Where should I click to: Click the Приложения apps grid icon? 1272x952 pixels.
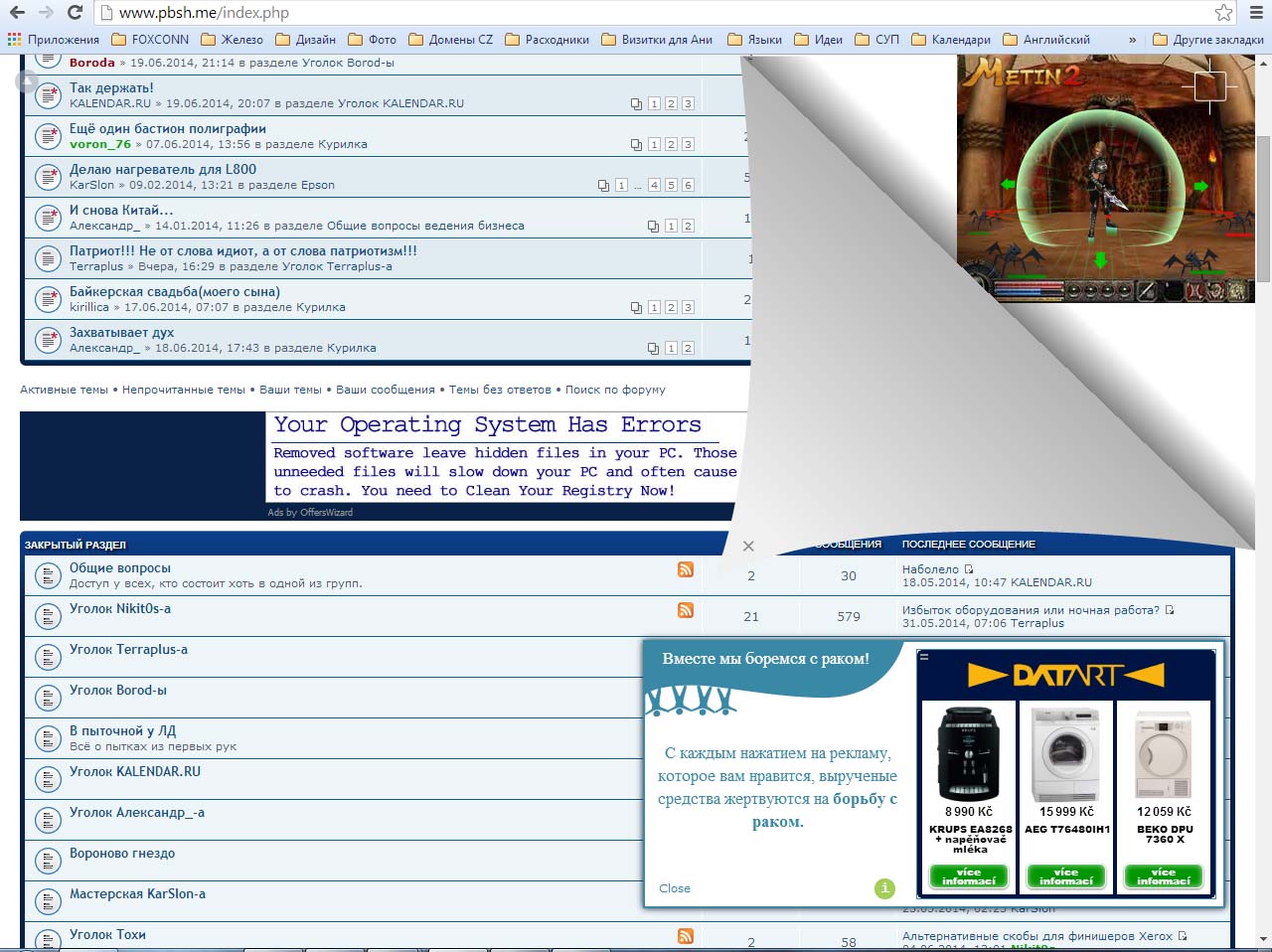pos(14,40)
